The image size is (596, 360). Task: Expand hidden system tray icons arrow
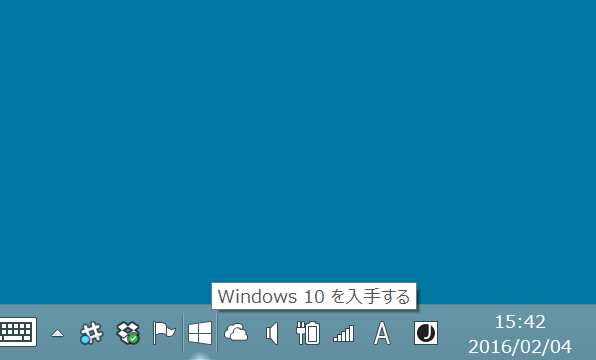[x=57, y=333]
